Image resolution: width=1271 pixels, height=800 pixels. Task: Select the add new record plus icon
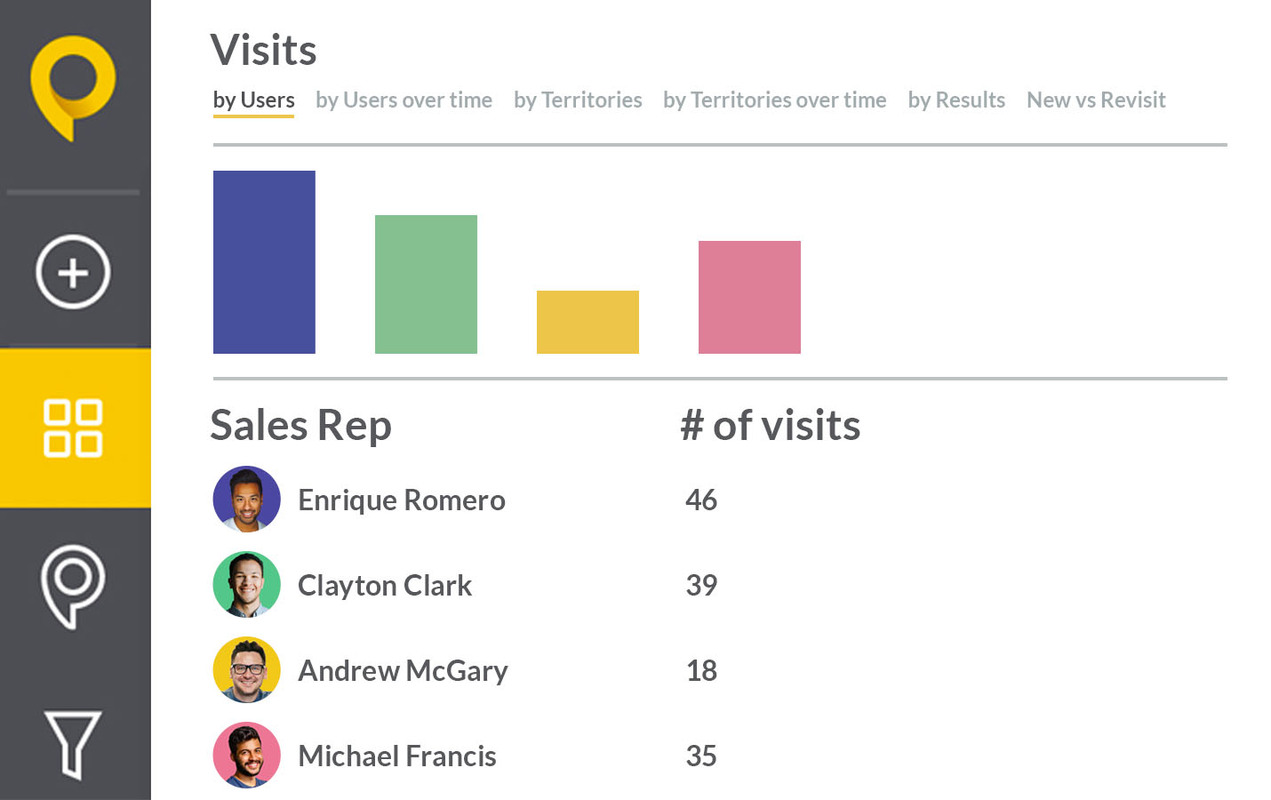(75, 271)
